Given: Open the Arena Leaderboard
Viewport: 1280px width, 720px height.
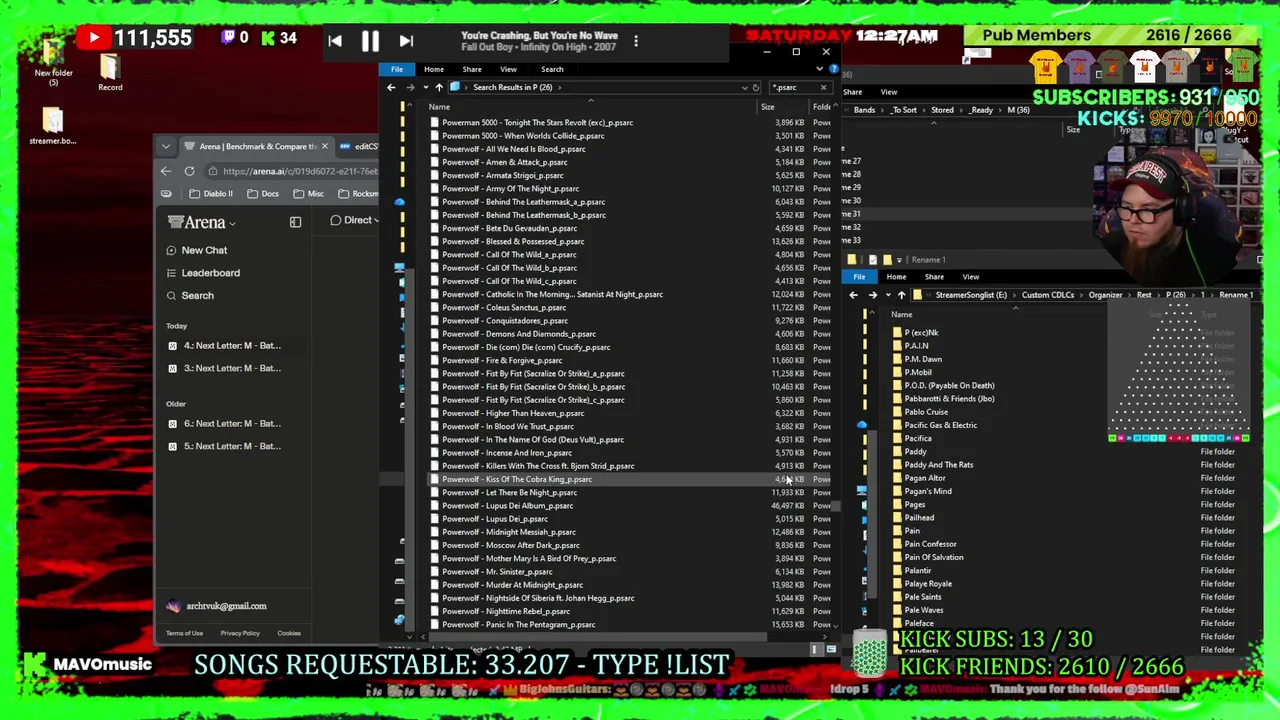Looking at the screenshot, I should pyautogui.click(x=203, y=273).
